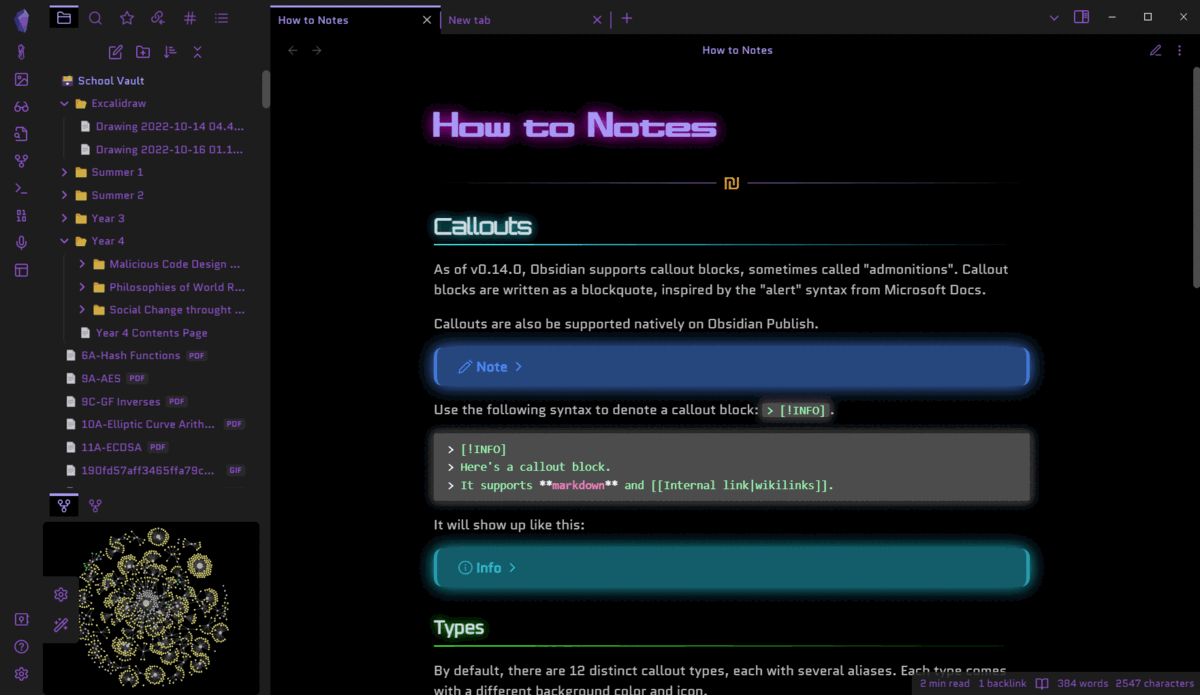Add a new tab with plus button

pyautogui.click(x=627, y=18)
